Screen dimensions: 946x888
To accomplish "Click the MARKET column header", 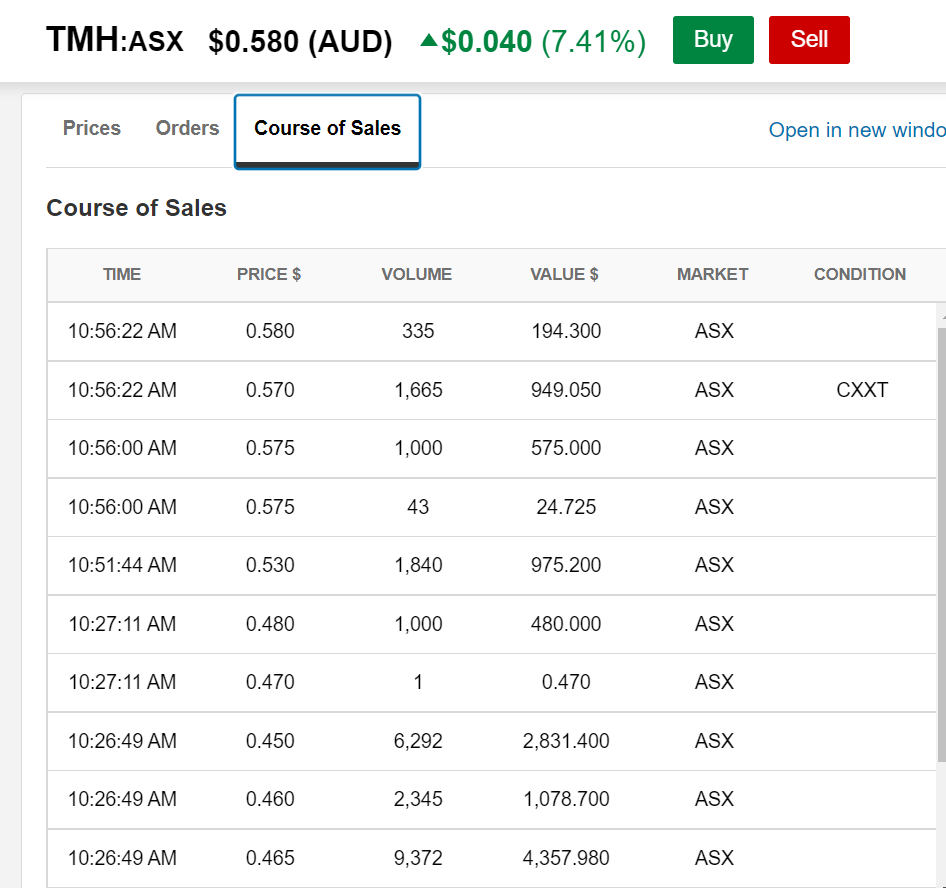I will coord(713,274).
